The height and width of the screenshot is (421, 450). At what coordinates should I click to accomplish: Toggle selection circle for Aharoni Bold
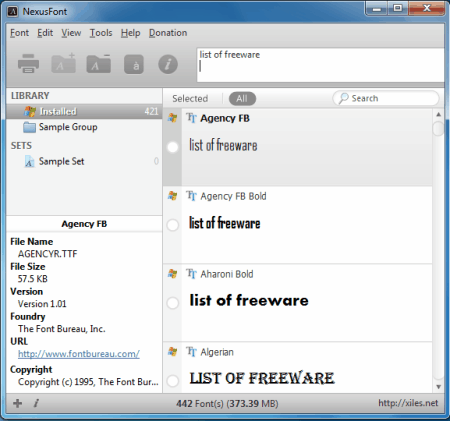[x=173, y=303]
